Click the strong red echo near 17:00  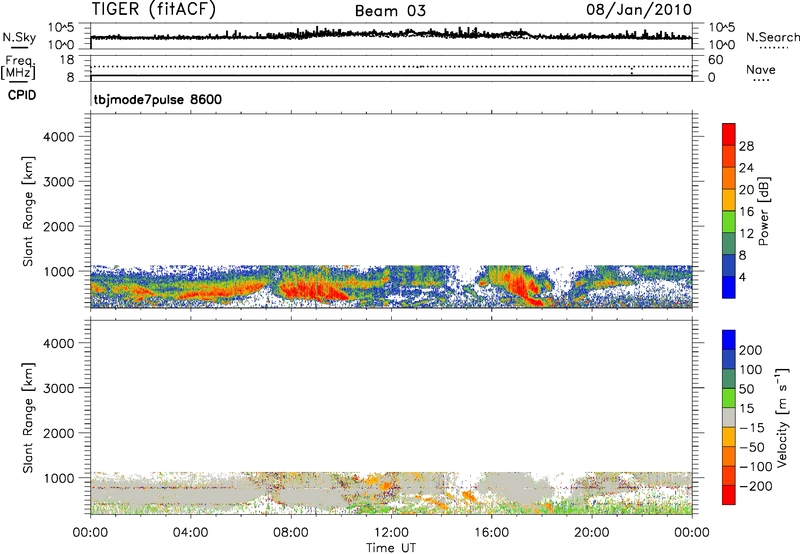pos(521,286)
